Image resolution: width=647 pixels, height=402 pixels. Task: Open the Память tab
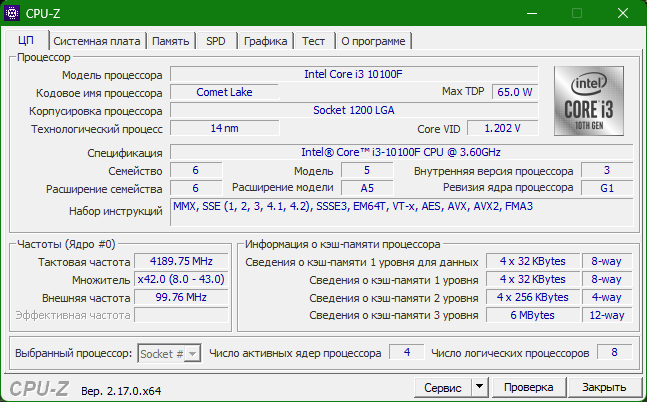coord(171,41)
